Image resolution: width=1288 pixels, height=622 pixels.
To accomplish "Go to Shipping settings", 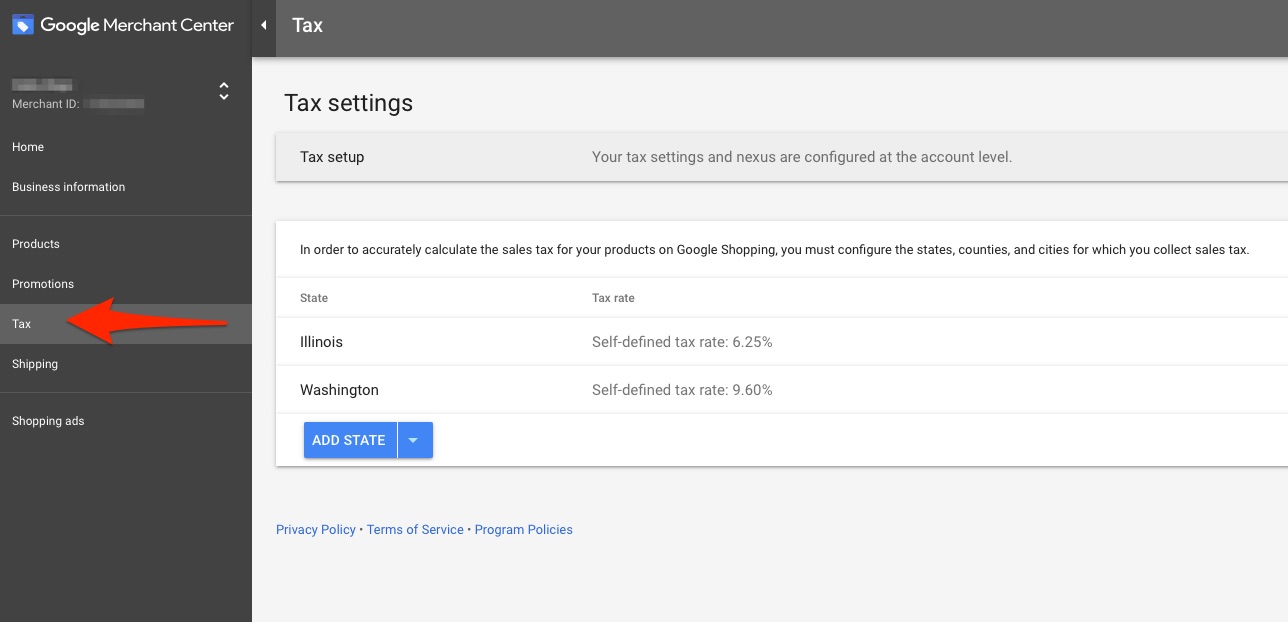I will tap(35, 363).
